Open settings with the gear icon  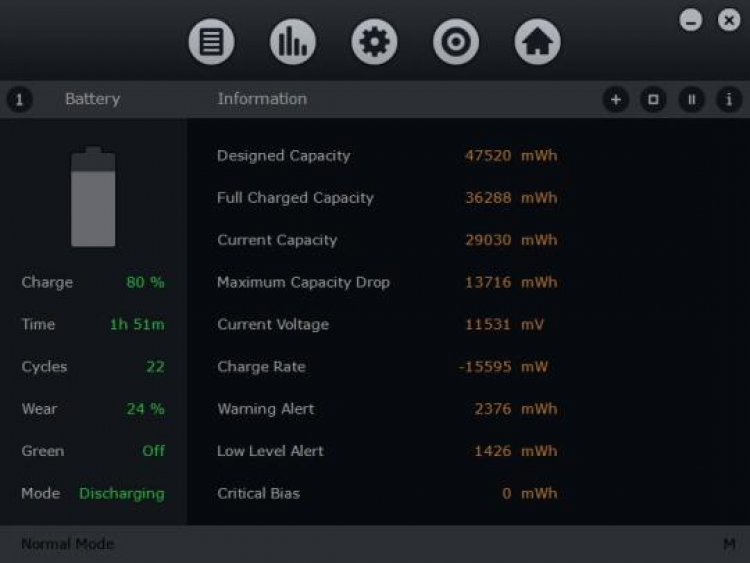click(x=374, y=42)
